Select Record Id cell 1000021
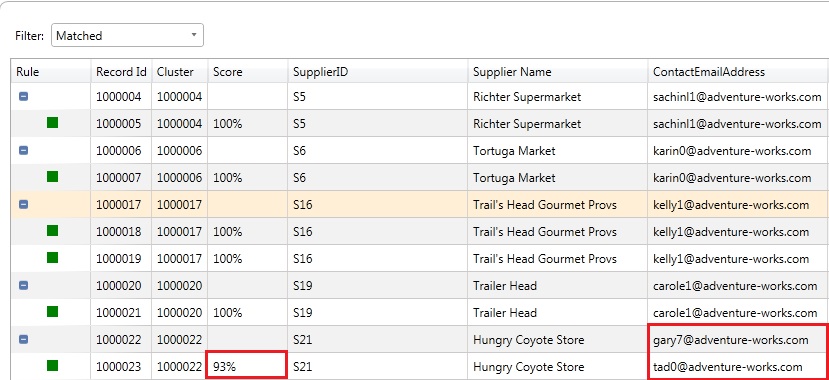This screenshot has height=380, width=829. [x=121, y=312]
